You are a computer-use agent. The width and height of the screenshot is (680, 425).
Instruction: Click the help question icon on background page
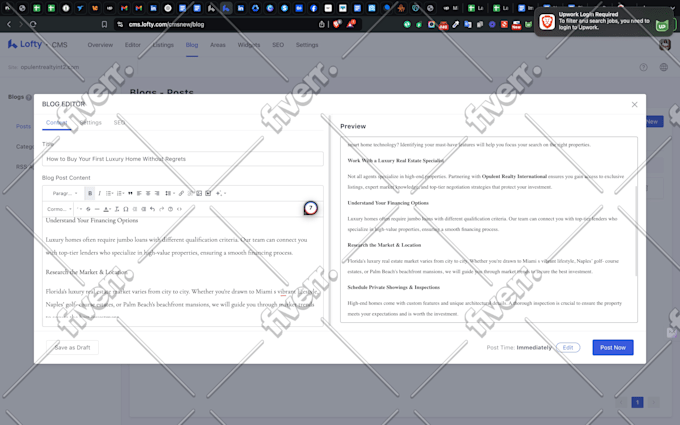click(644, 67)
